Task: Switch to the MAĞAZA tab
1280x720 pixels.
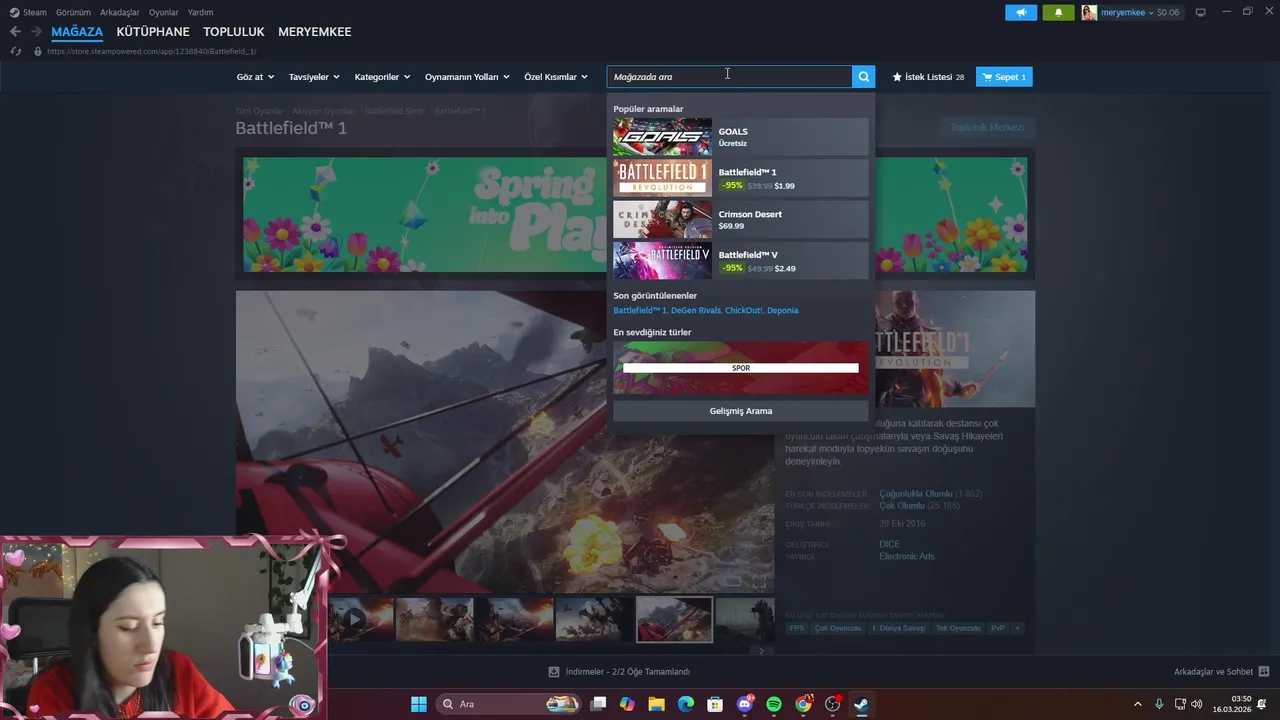Action: coord(77,32)
